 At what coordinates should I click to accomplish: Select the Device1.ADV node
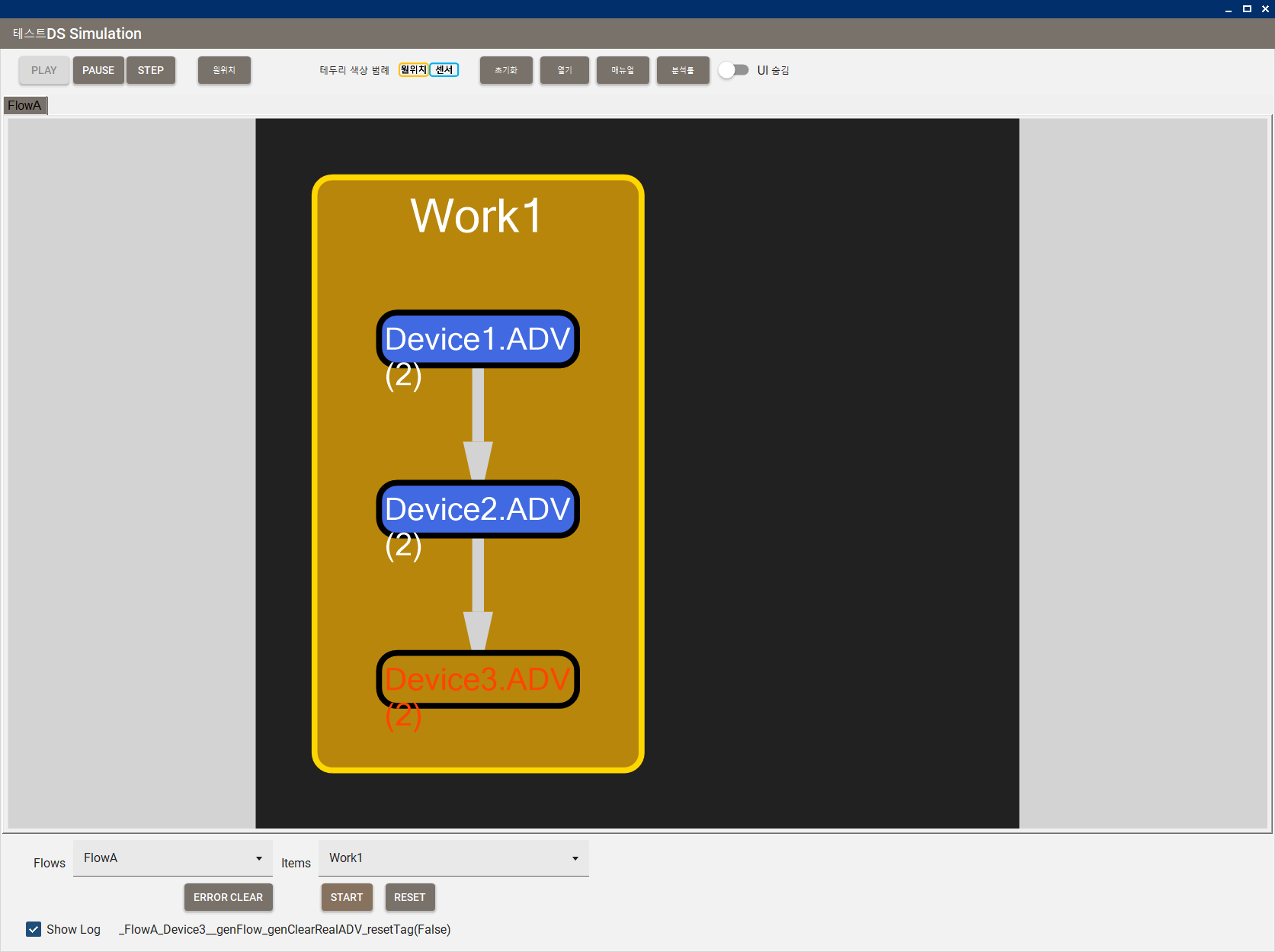coord(478,338)
